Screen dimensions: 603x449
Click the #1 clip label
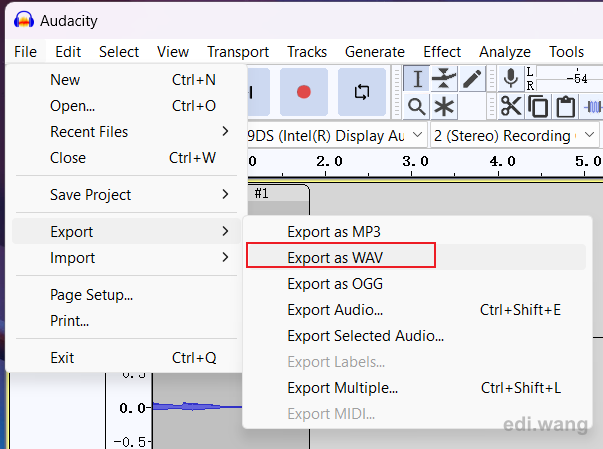click(x=262, y=193)
